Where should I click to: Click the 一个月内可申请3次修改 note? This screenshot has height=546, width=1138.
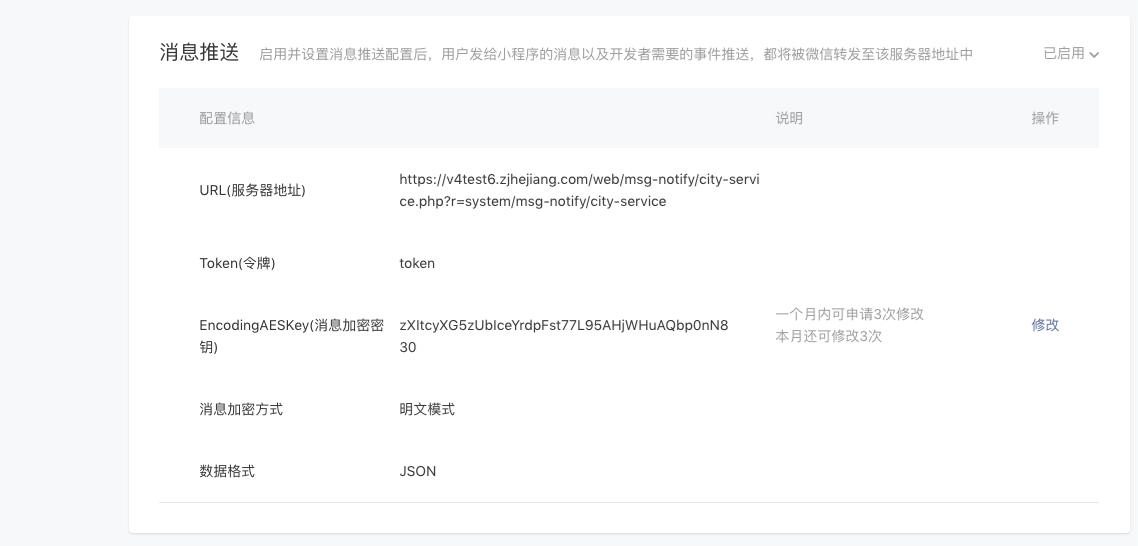click(849, 314)
